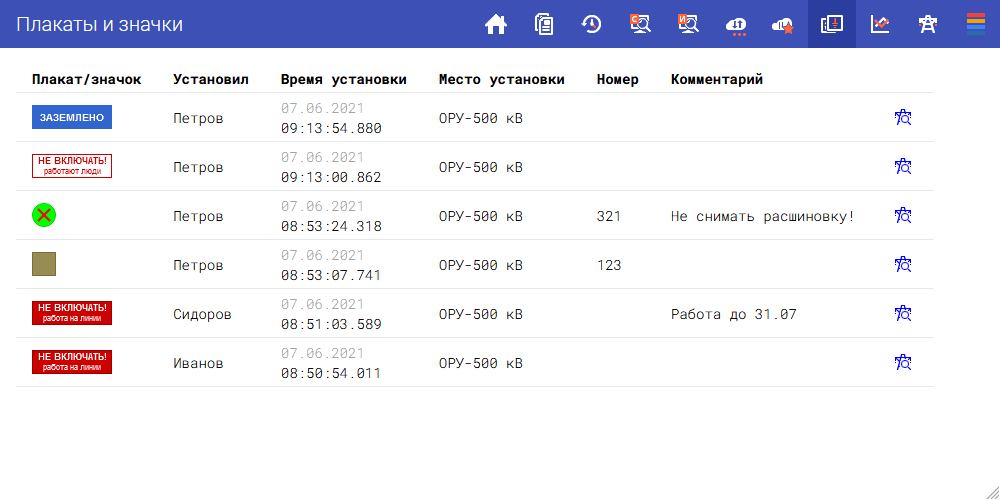Locate the ЗАЗЕМЛЕНО placard via its row icon
Viewport: 1000px width, 500px height.
point(903,118)
